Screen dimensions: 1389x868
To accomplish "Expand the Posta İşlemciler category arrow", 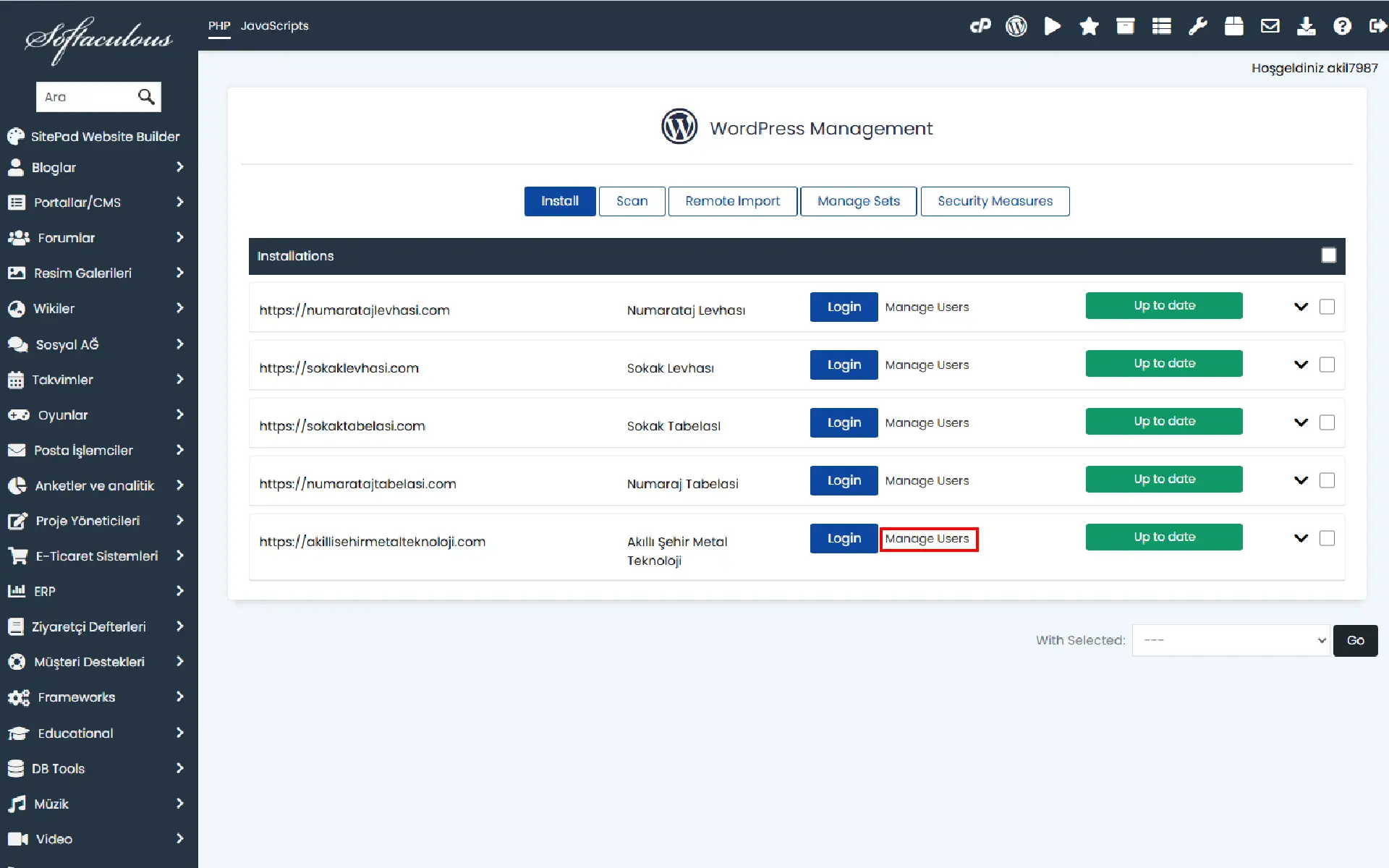I will [180, 450].
